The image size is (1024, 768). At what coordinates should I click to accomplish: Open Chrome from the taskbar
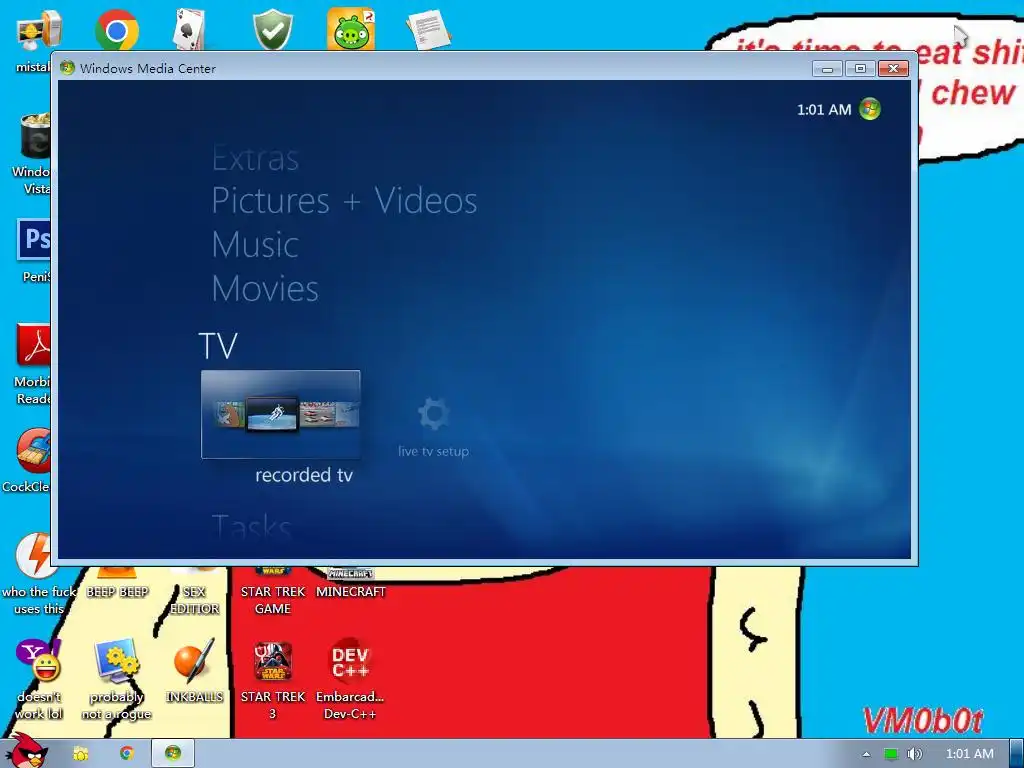pos(127,754)
